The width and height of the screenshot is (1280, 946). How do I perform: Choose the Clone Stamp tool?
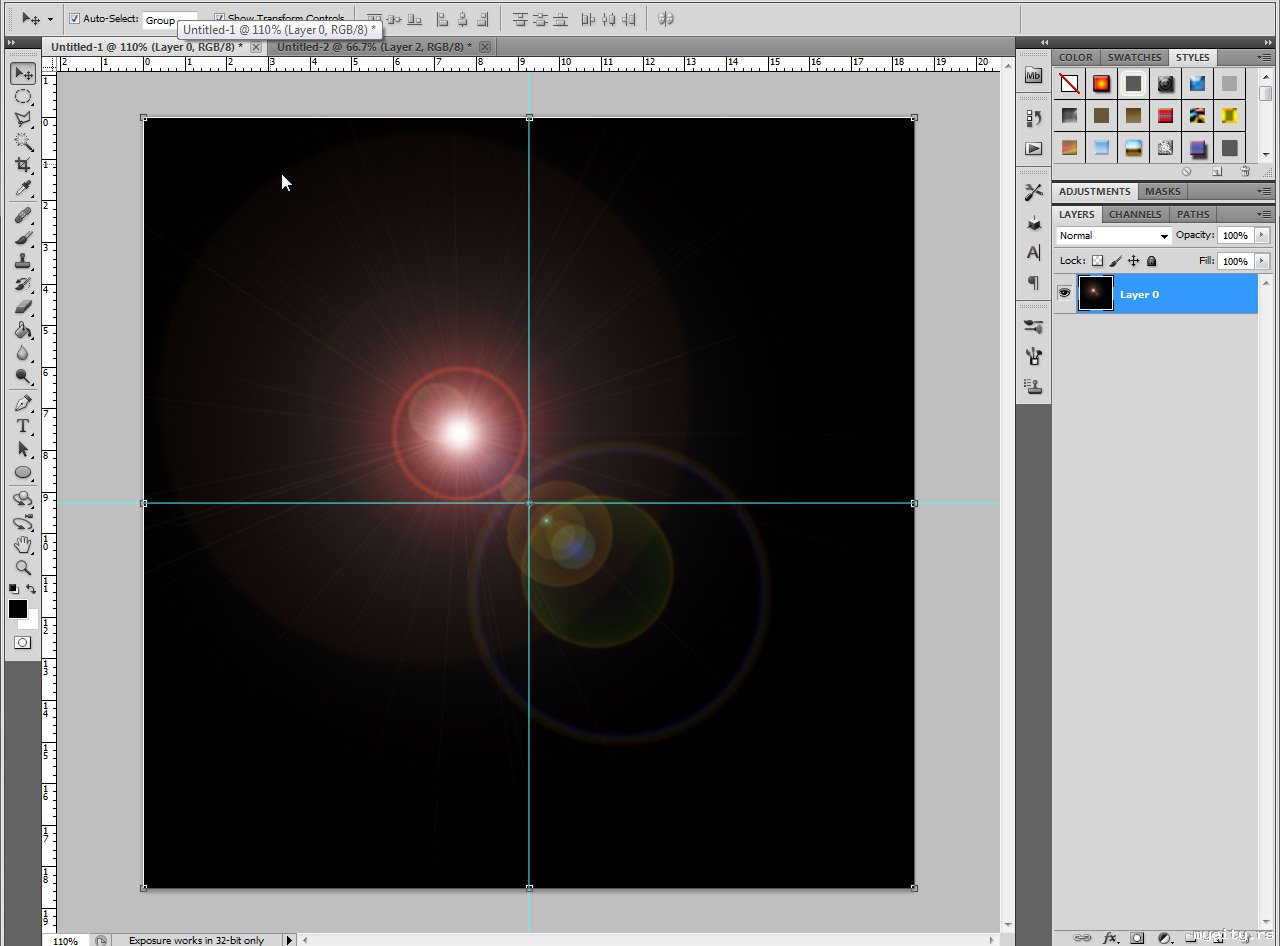[x=23, y=261]
